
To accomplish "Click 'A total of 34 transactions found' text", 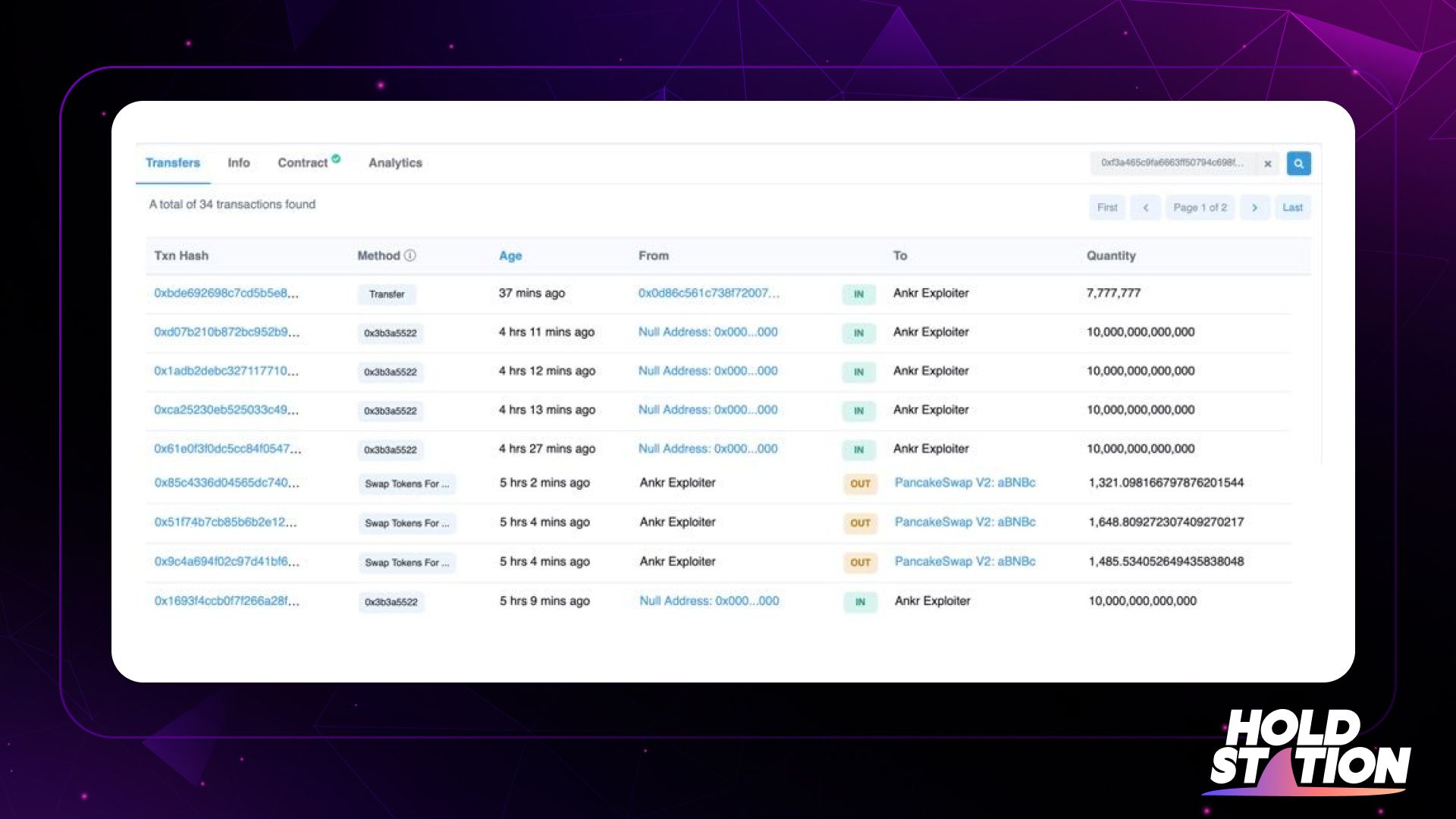I will 232,205.
